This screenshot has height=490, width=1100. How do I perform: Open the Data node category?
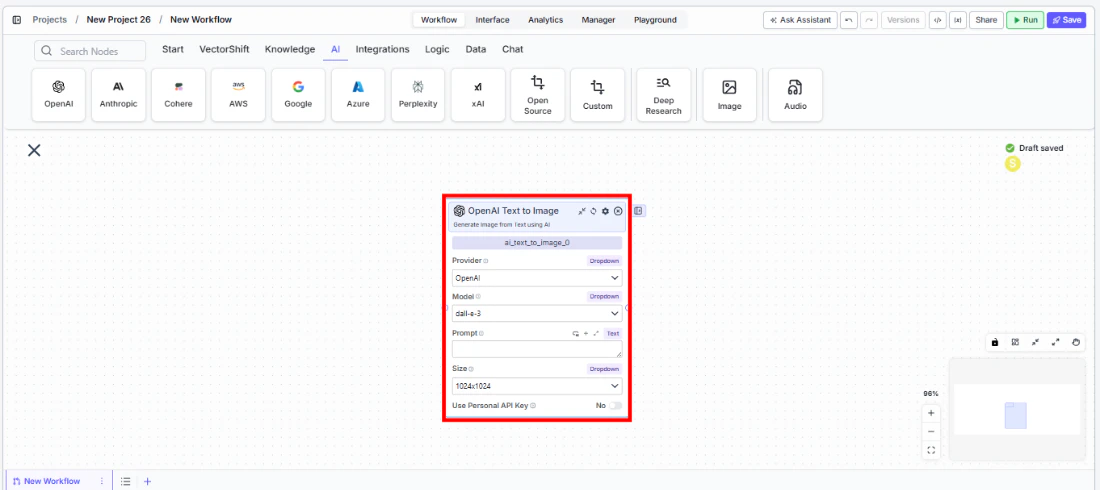tap(476, 49)
